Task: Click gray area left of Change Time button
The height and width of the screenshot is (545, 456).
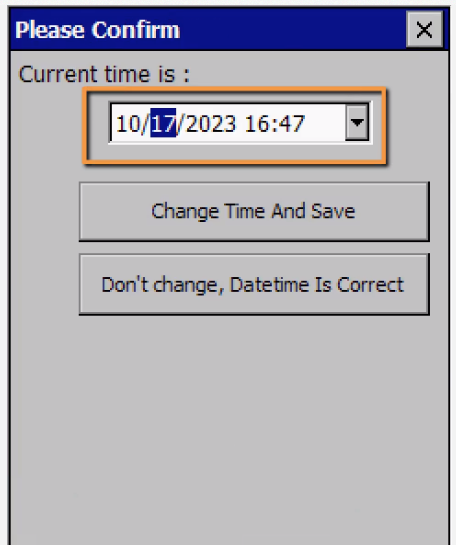Action: tap(45, 211)
